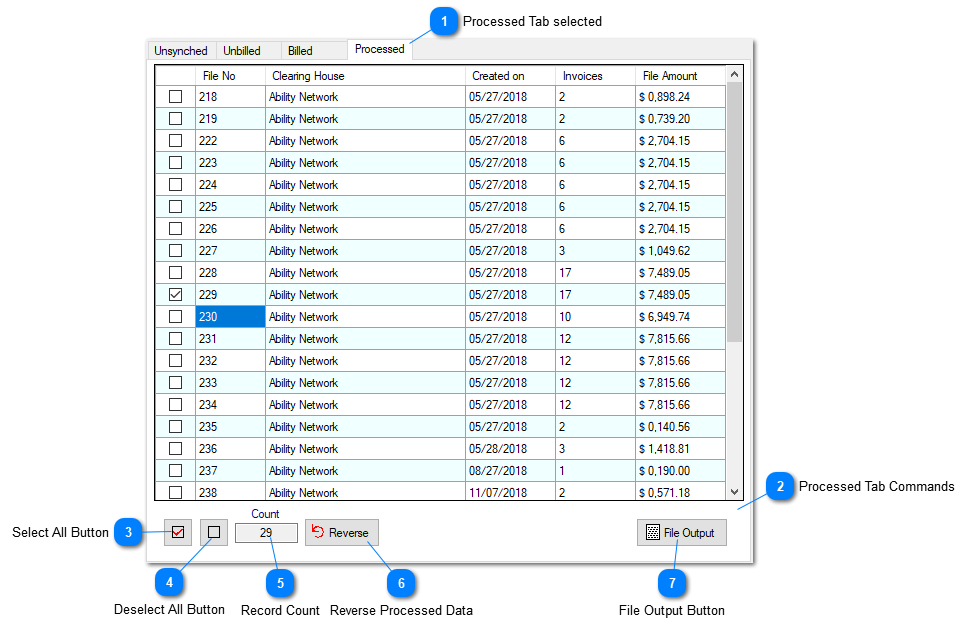Click the Count field showing 29

pyautogui.click(x=266, y=532)
